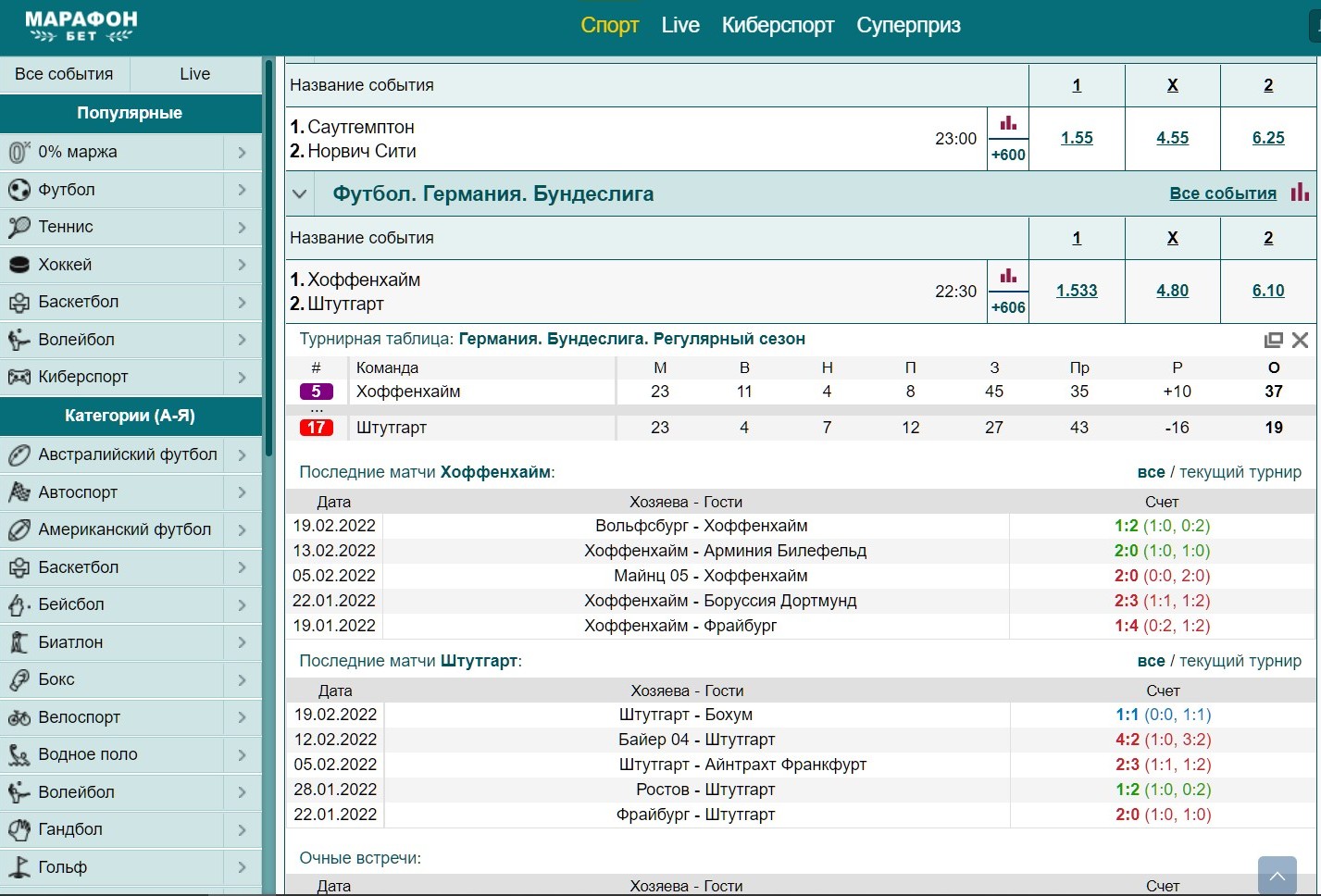Click the Категории (А-Я) section header
Screen dimensions: 1321x896
coord(131,416)
